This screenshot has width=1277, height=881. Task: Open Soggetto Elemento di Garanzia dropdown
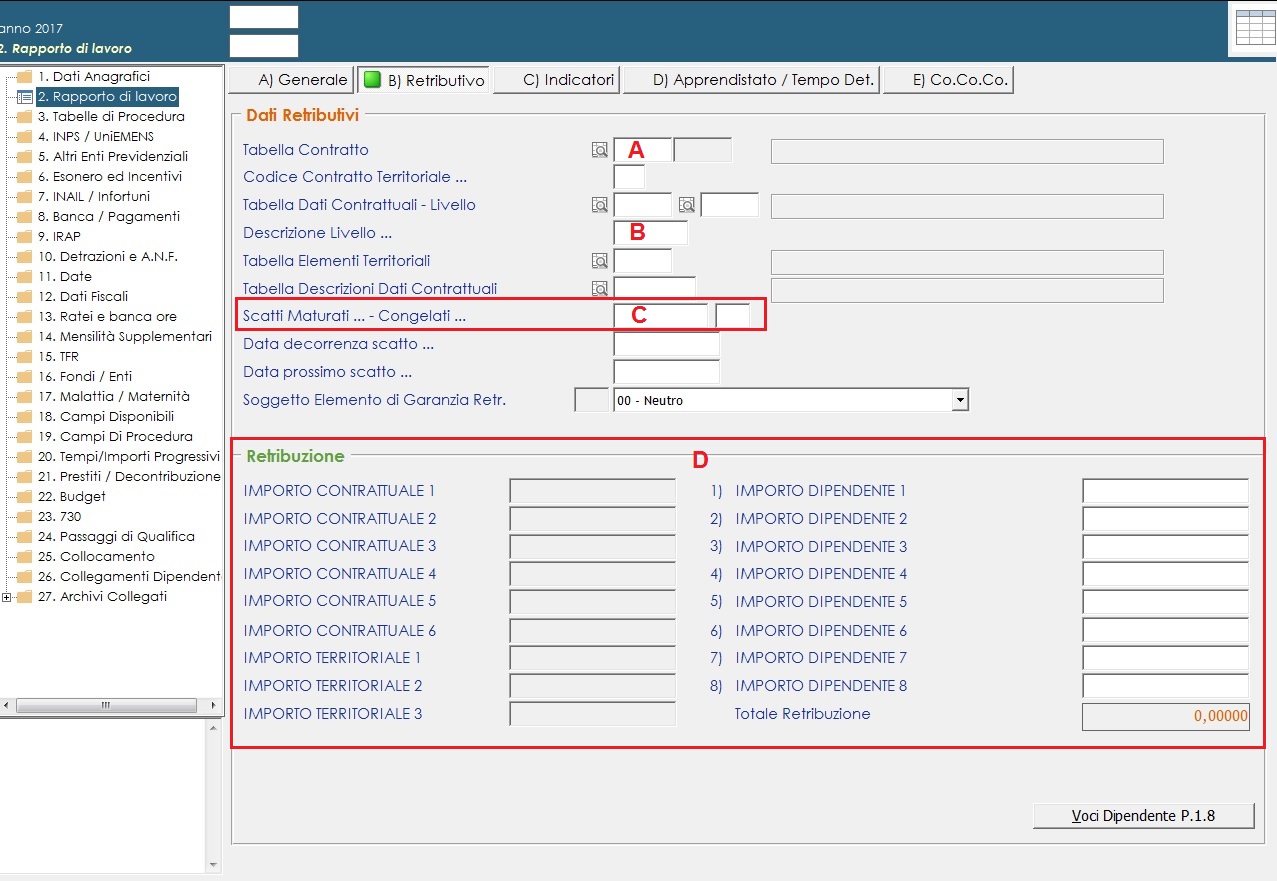tap(960, 400)
